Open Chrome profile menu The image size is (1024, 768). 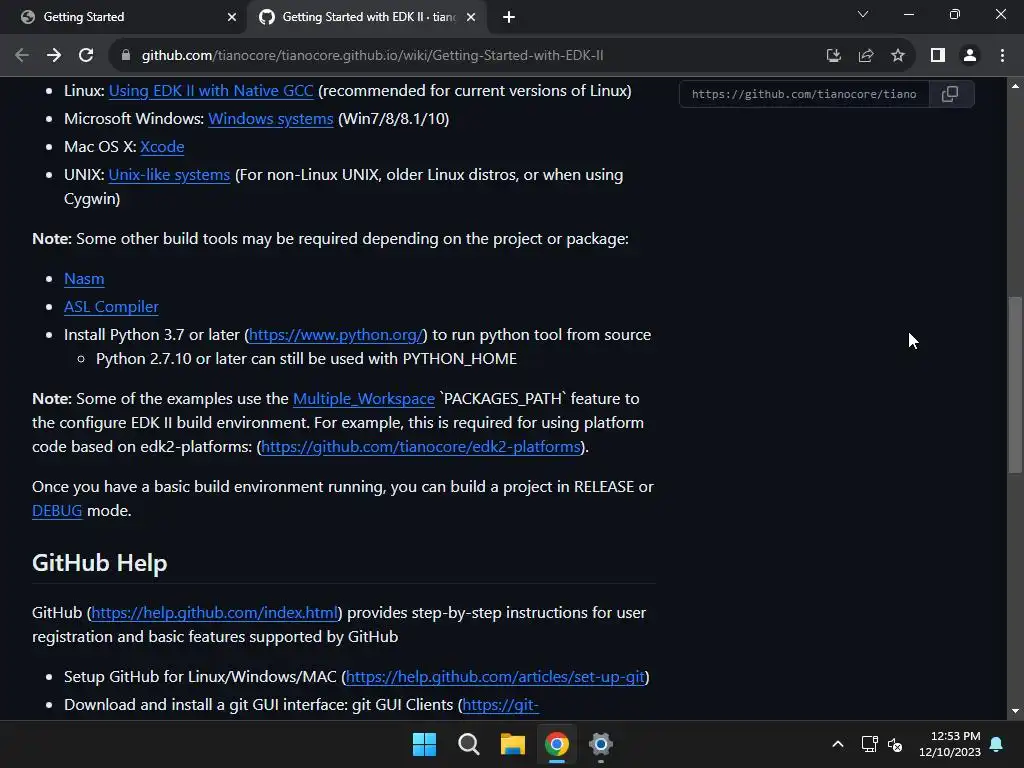pyautogui.click(x=970, y=56)
